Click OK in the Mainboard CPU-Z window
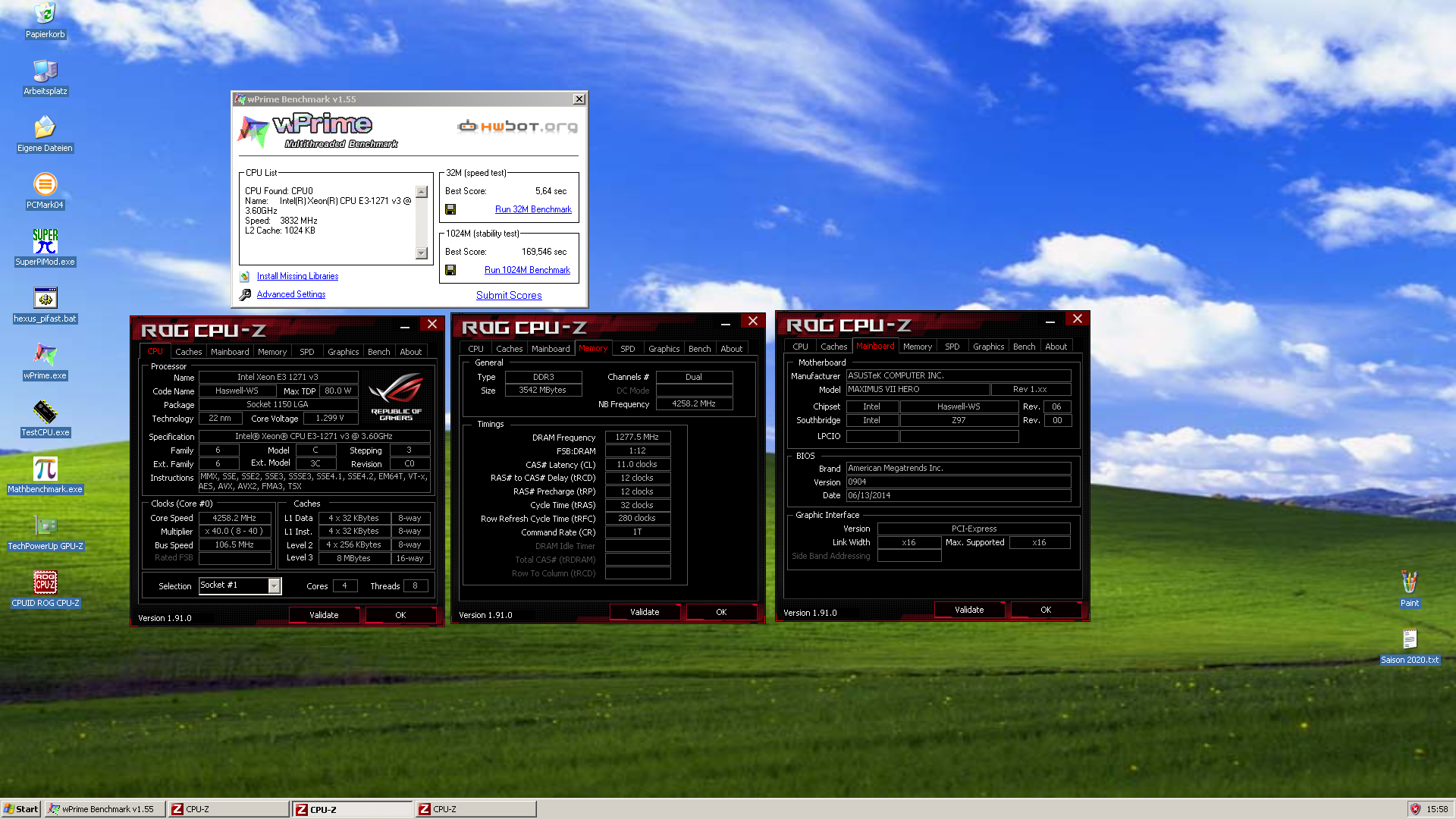This screenshot has width=1456, height=819. pos(1046,610)
